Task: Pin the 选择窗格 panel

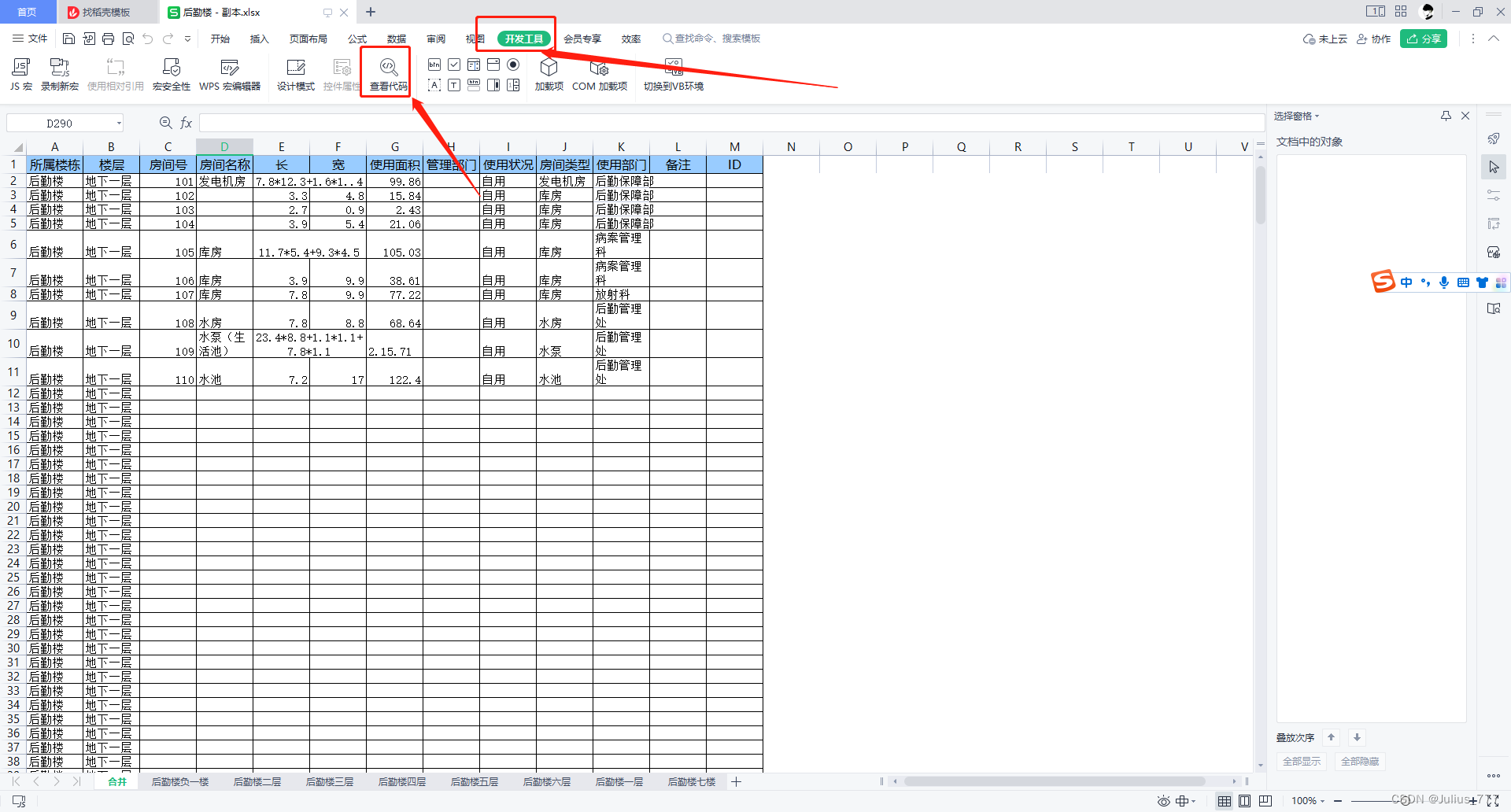Action: (1446, 116)
